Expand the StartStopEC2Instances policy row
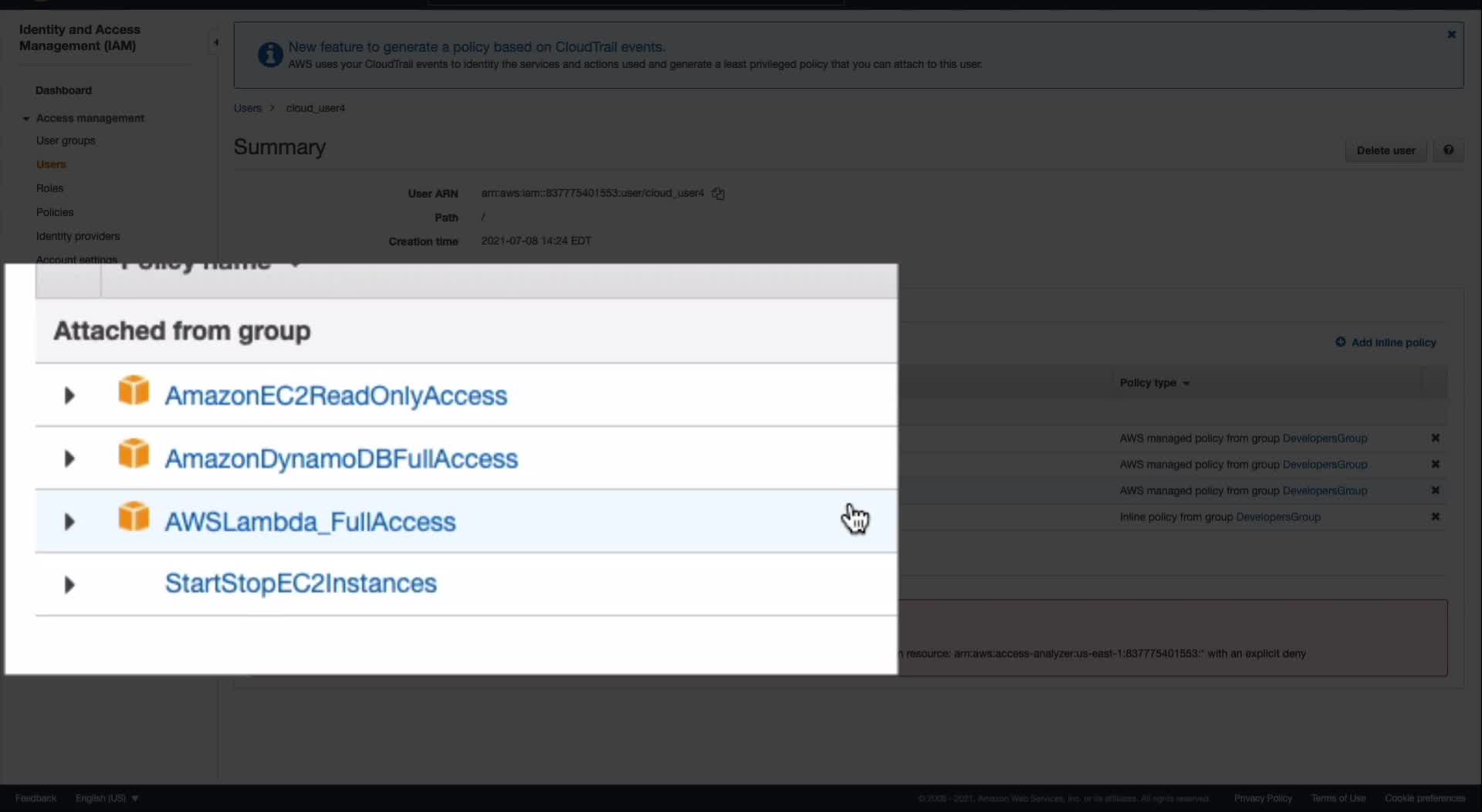 coord(69,585)
